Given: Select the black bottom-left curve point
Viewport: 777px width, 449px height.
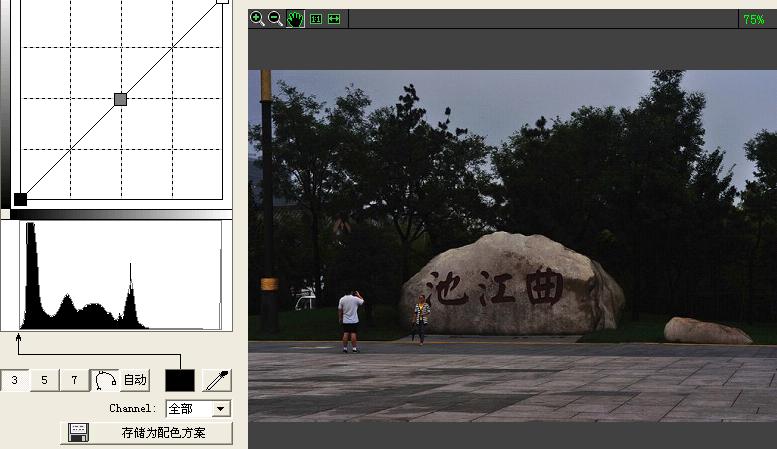Looking at the screenshot, I should [20, 199].
